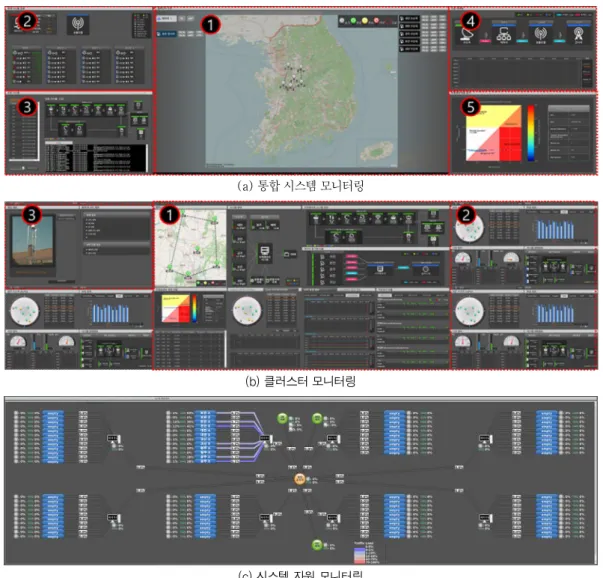Click white status circle in Korea map legend

342,20
